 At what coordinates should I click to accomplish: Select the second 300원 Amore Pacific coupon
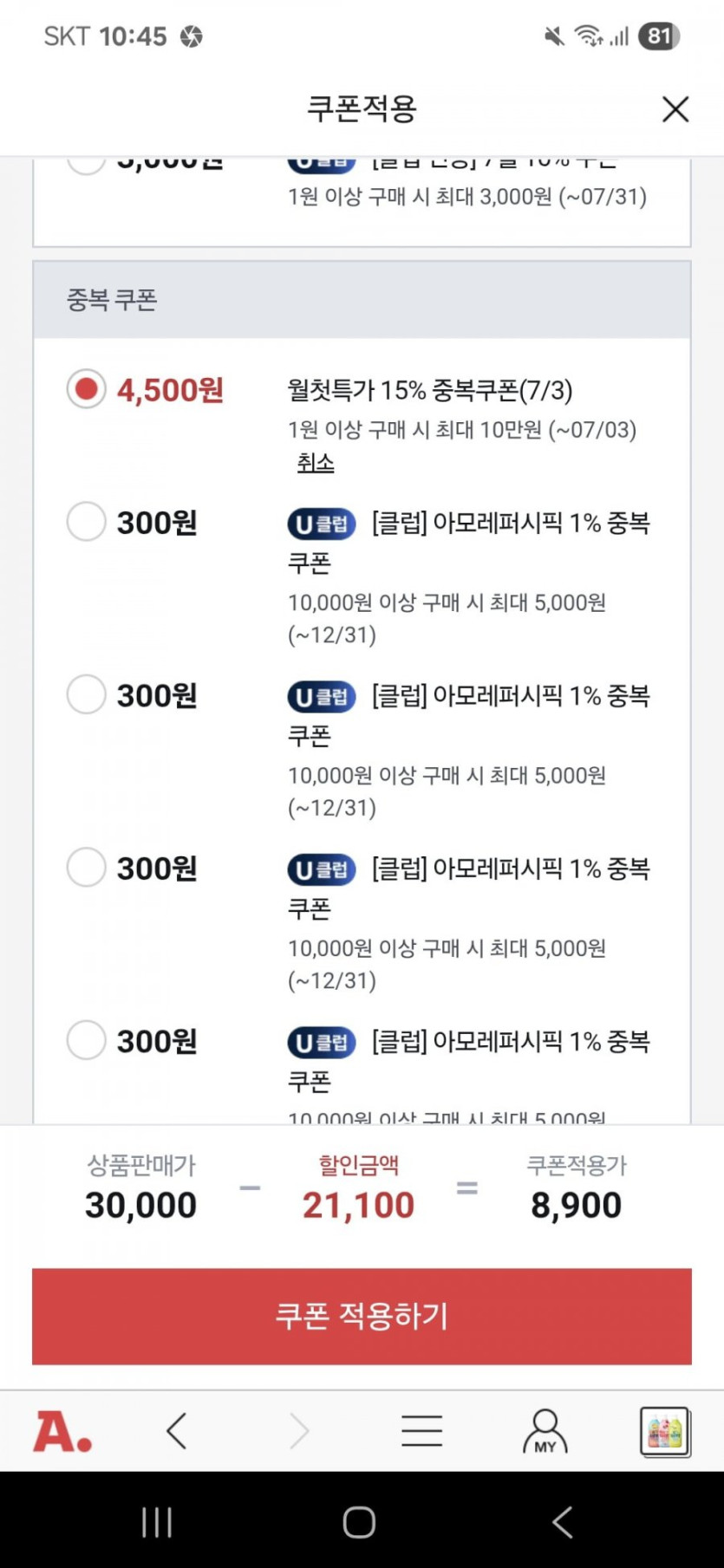click(87, 694)
